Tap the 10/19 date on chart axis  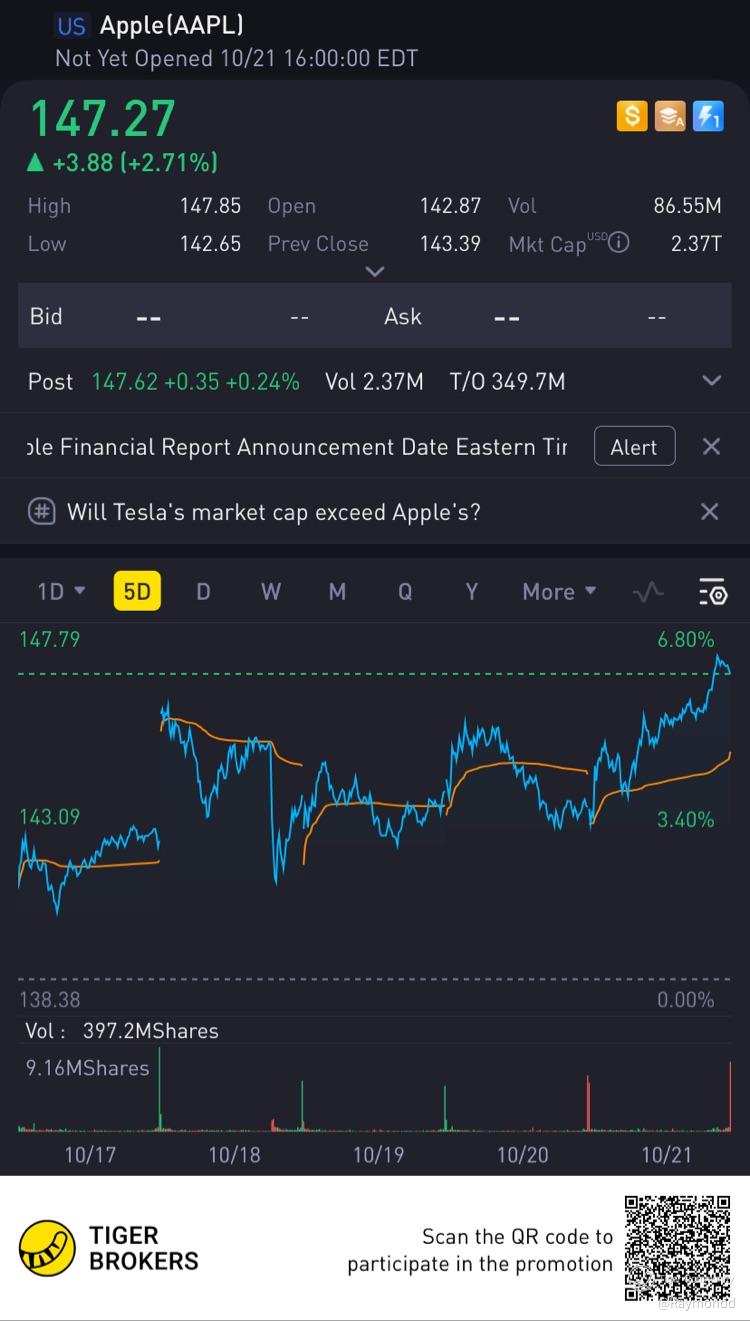pos(378,1155)
